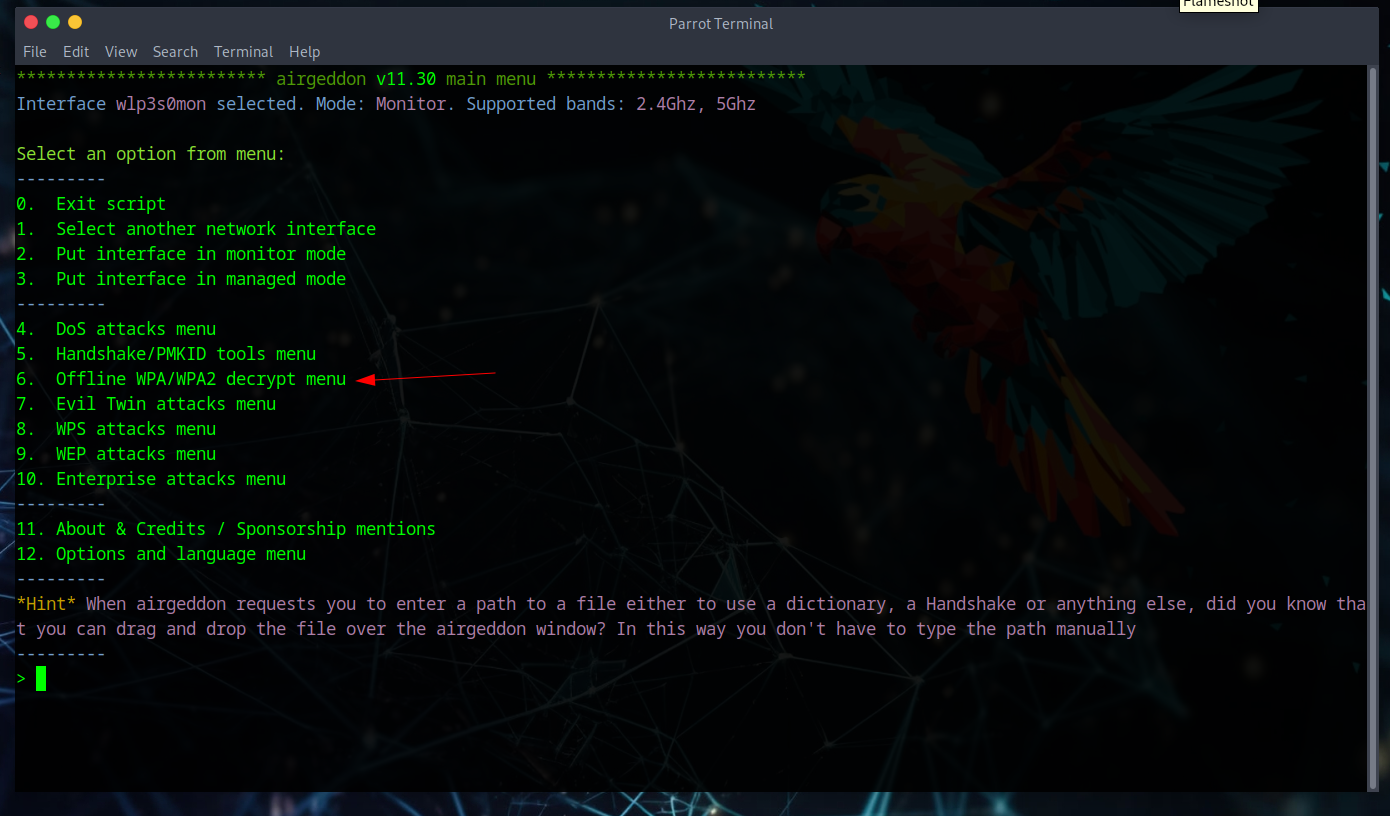Open the File menu
Image resolution: width=1390 pixels, height=816 pixels.
(34, 52)
